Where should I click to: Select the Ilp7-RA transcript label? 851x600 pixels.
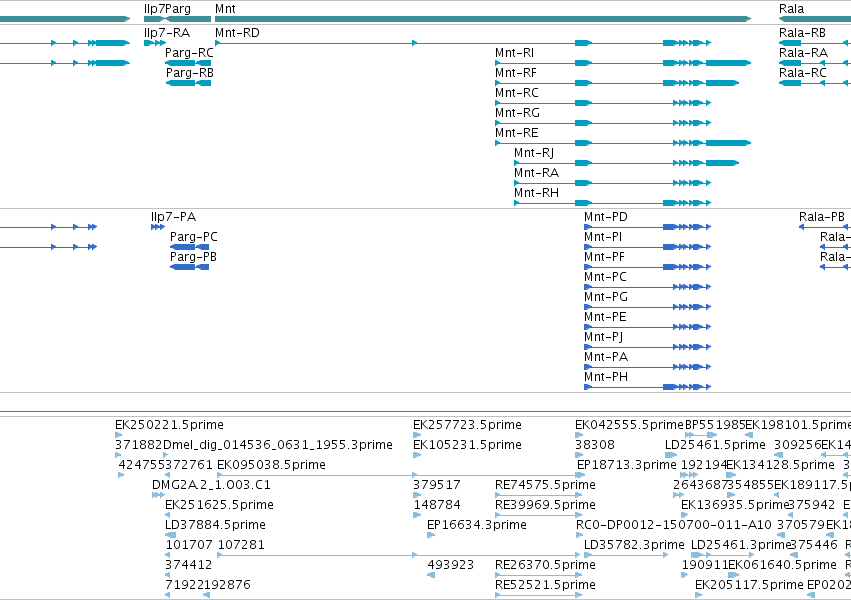[167, 33]
